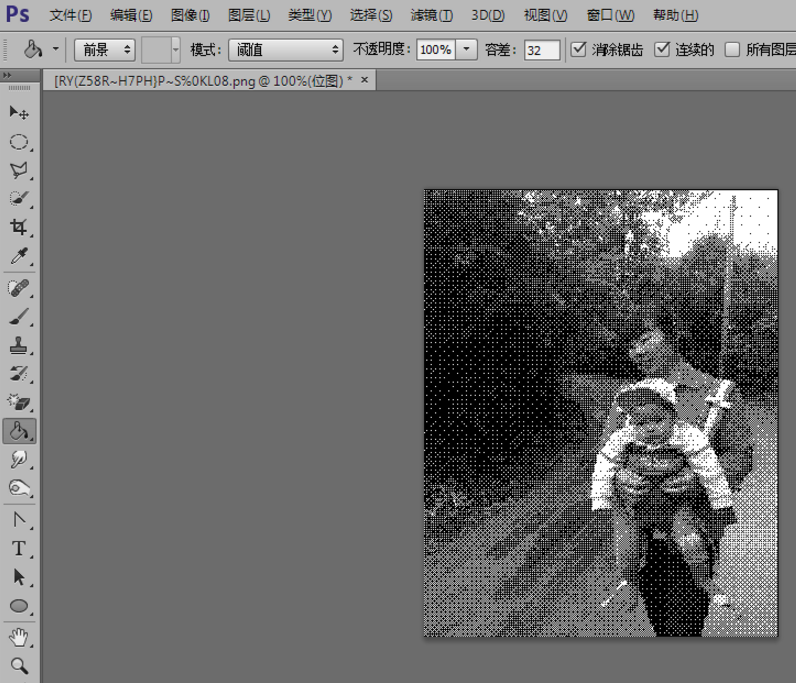The image size is (796, 683).
Task: Click the dithered bitmap image canvas
Action: click(601, 413)
